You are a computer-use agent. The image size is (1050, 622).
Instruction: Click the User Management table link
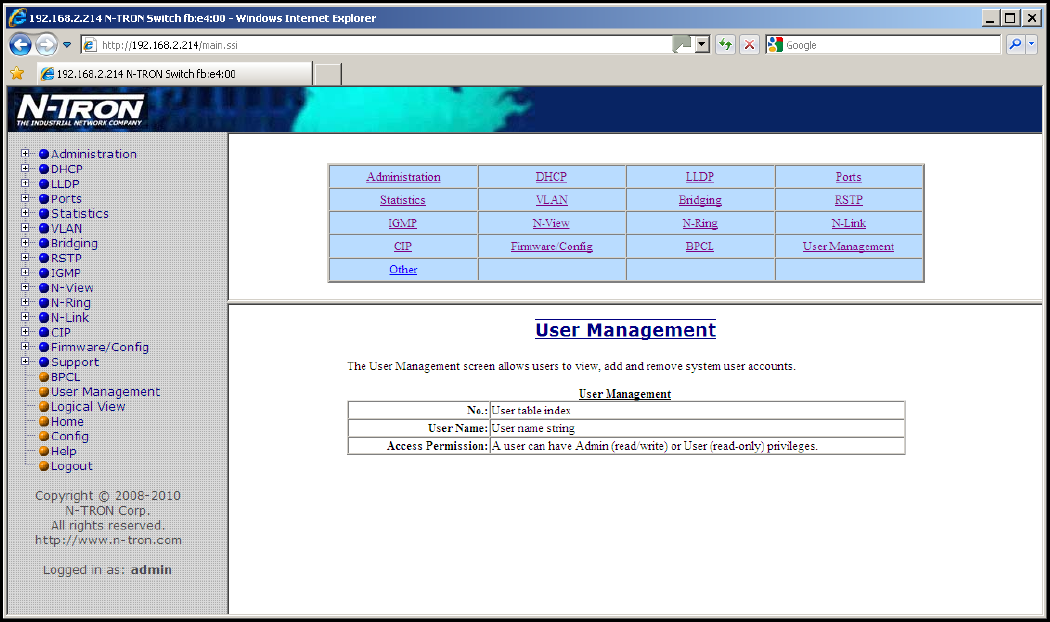[x=848, y=246]
